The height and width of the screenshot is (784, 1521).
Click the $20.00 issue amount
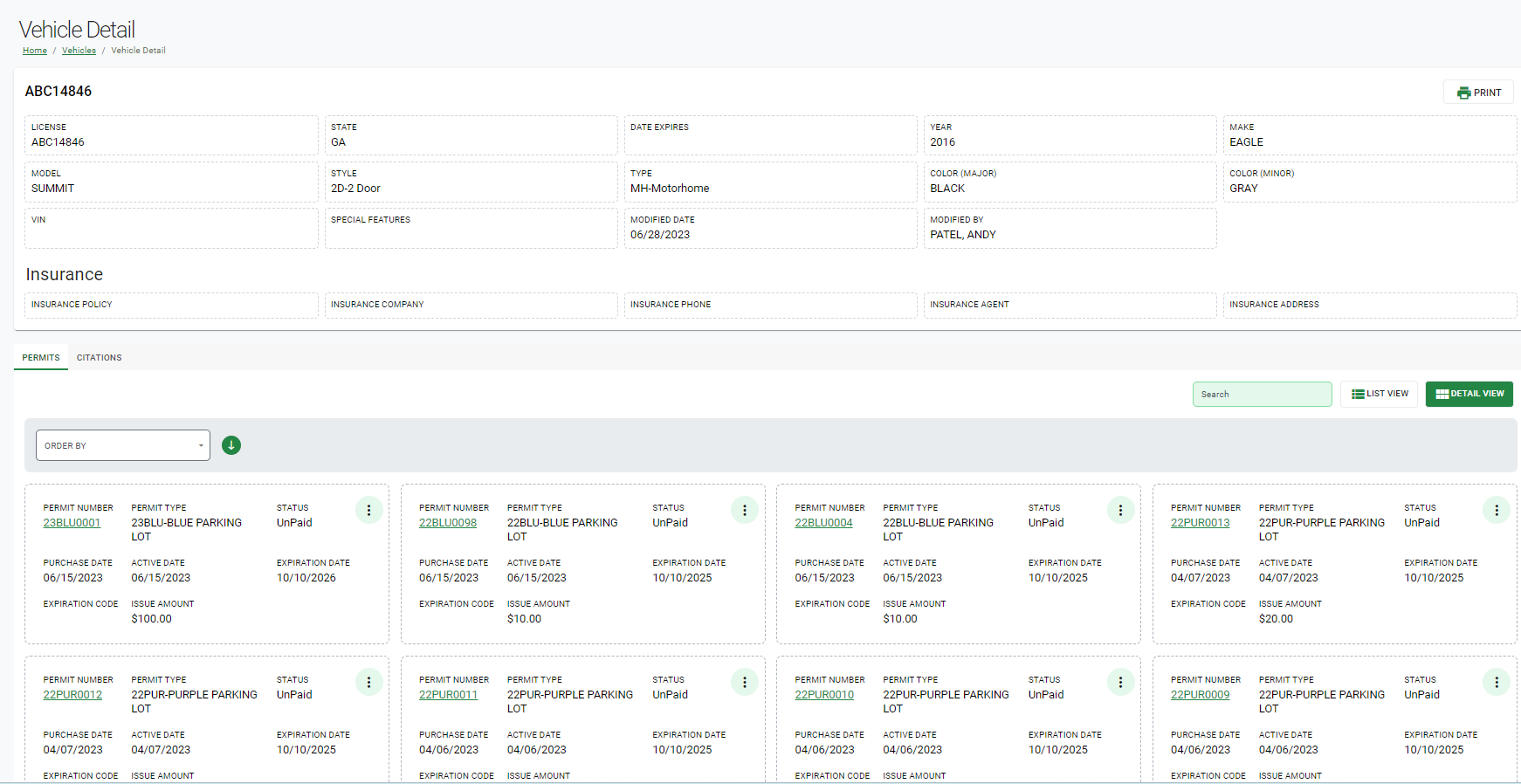(1276, 619)
